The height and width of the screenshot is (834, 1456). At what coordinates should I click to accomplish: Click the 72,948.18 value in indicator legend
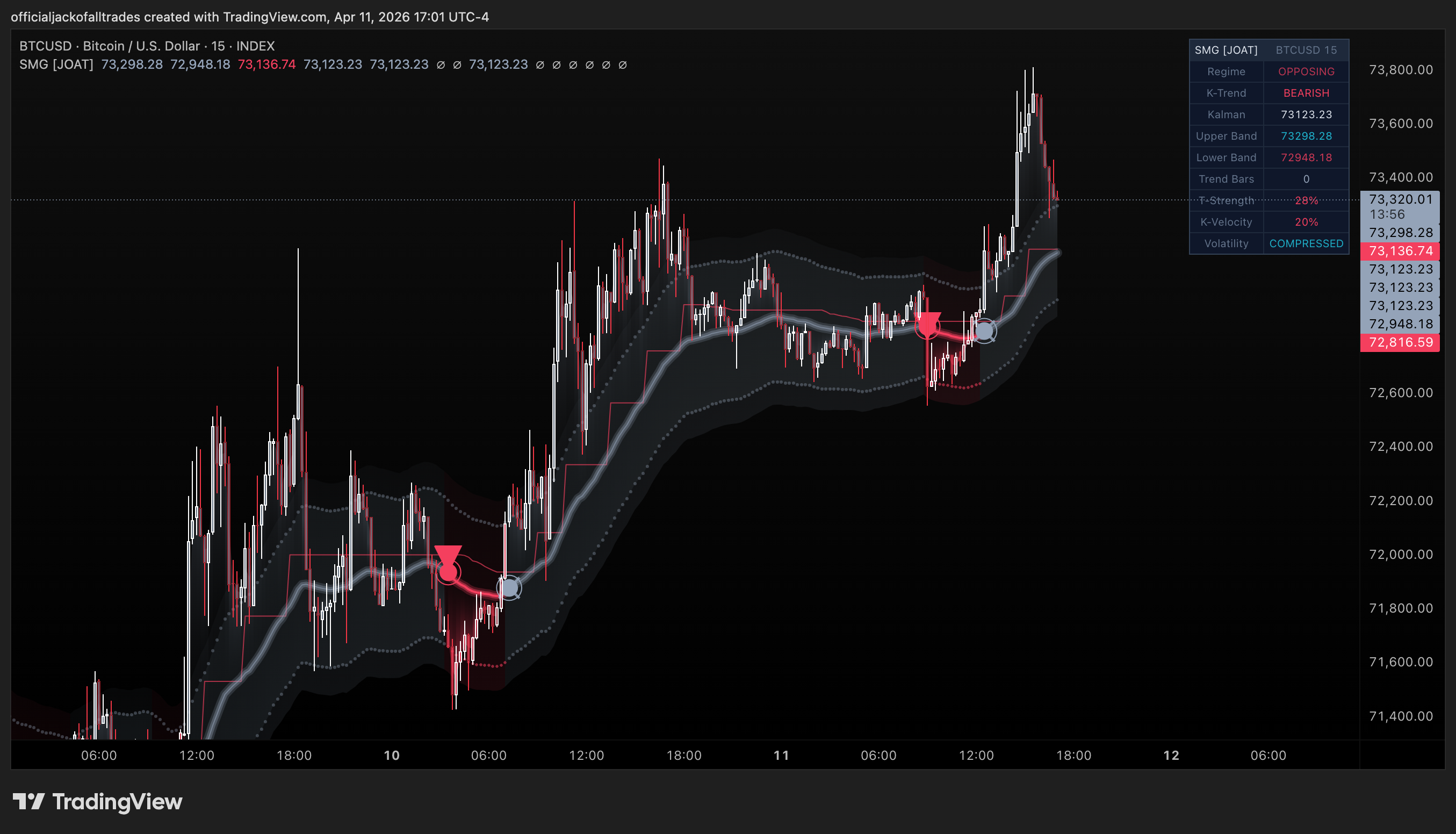point(200,64)
